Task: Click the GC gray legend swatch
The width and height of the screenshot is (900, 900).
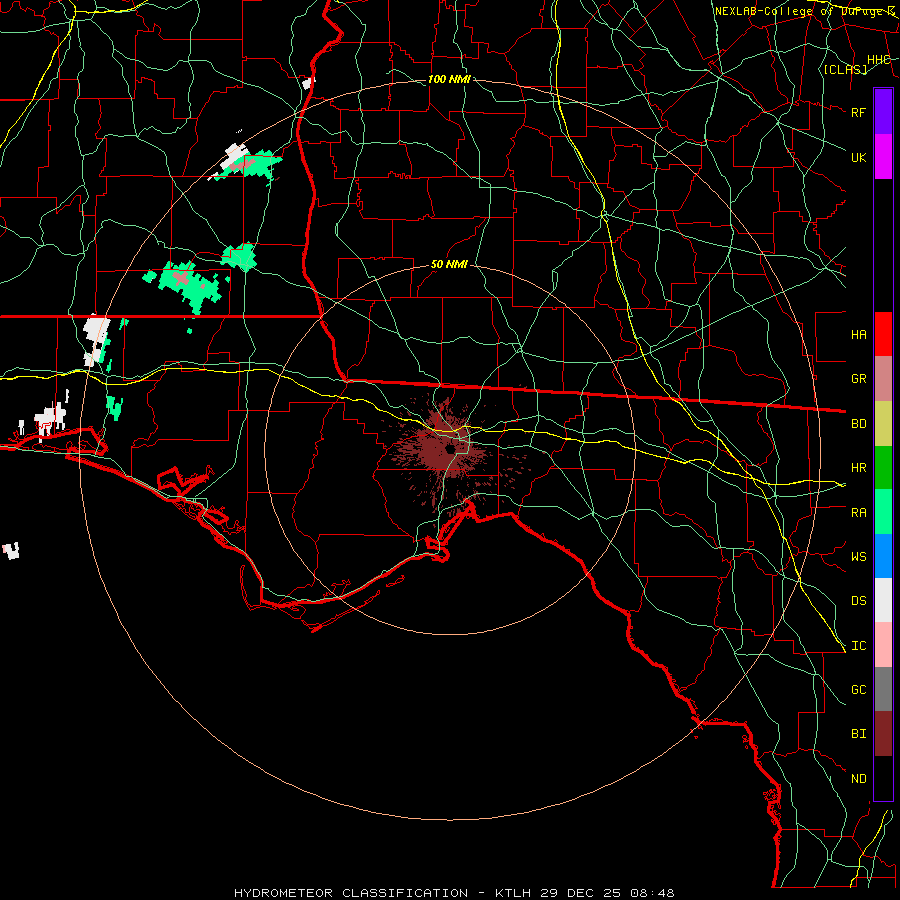Action: tap(883, 689)
